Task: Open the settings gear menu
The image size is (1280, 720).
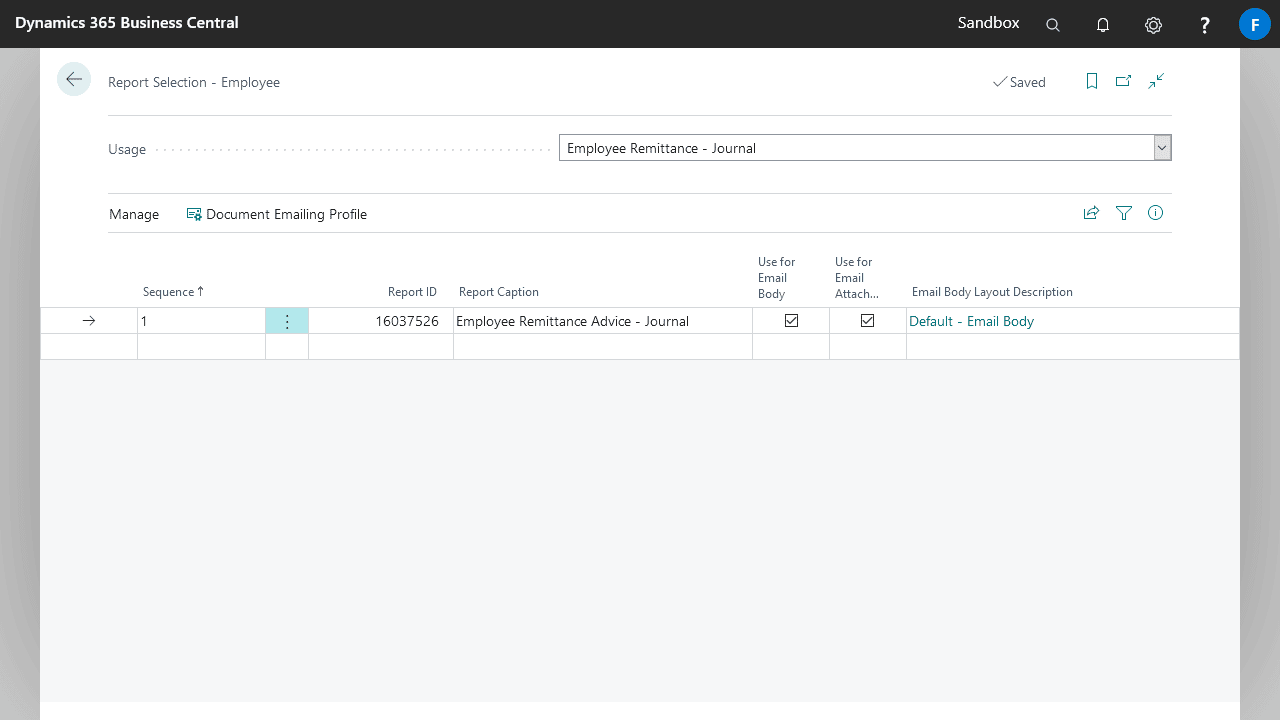Action: [x=1153, y=25]
